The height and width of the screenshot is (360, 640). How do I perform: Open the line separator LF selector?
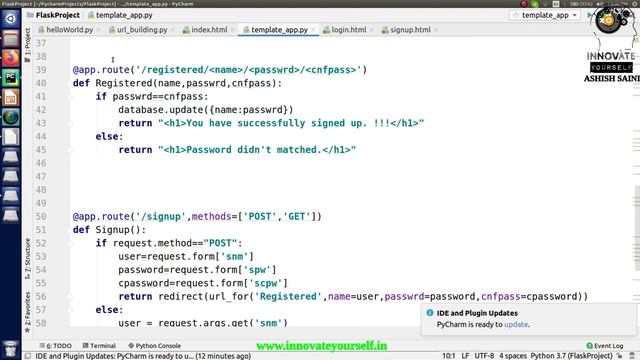465,356
